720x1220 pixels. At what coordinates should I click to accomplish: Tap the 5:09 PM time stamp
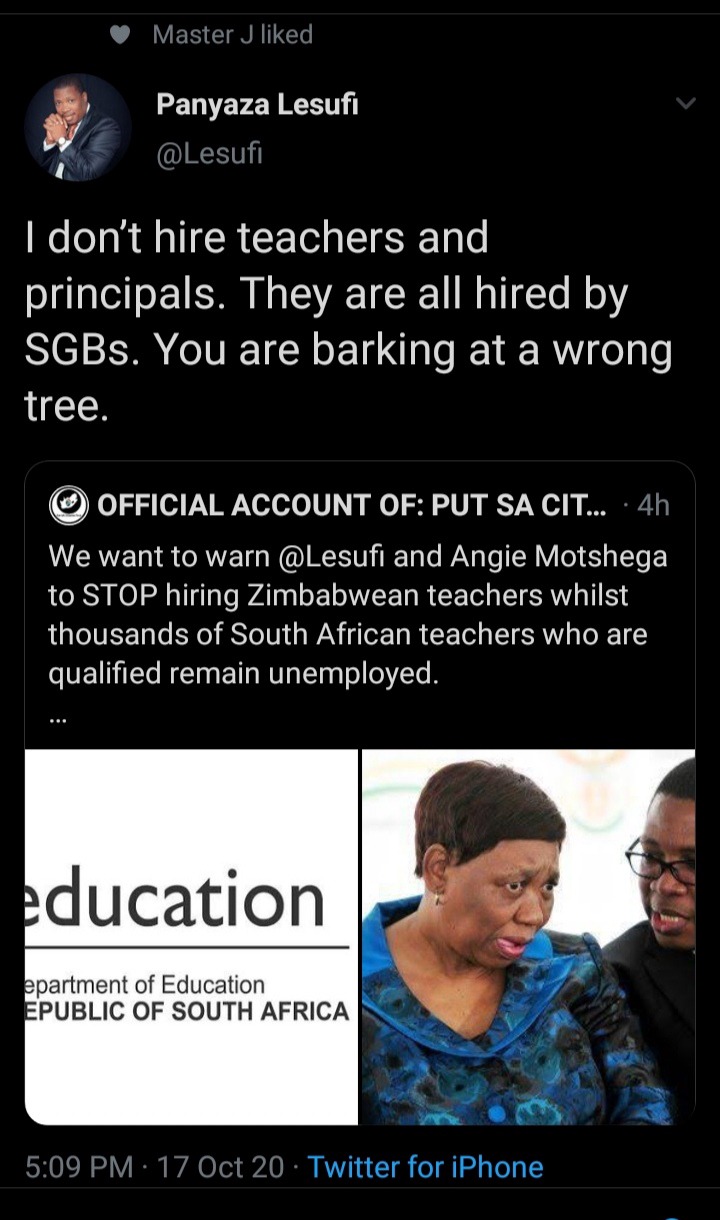83,1167
